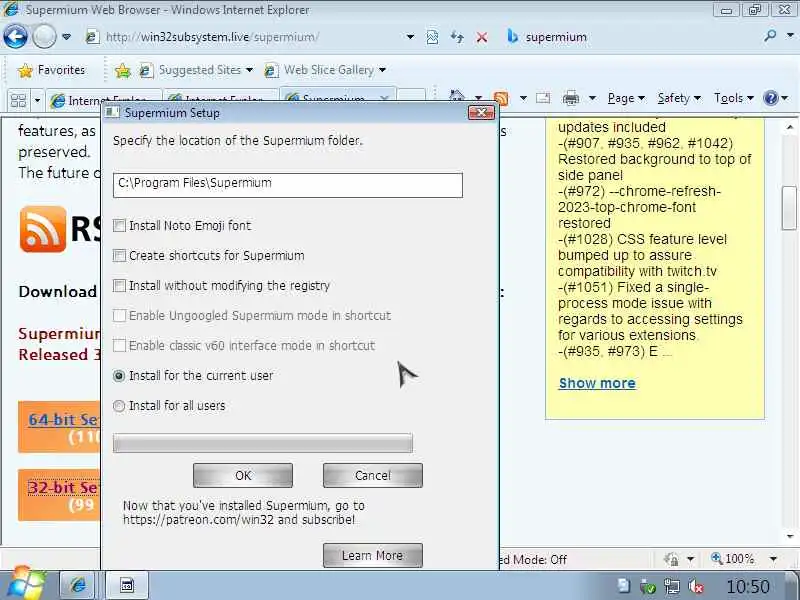The image size is (800, 600).
Task: Click the Bing search box text
Action: click(x=556, y=37)
